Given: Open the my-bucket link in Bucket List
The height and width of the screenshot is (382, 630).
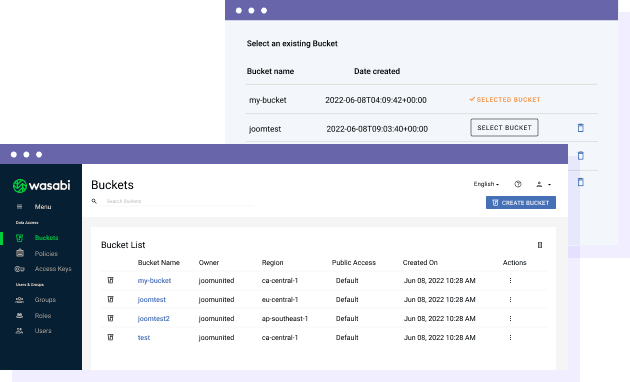Looking at the screenshot, I should pos(154,280).
